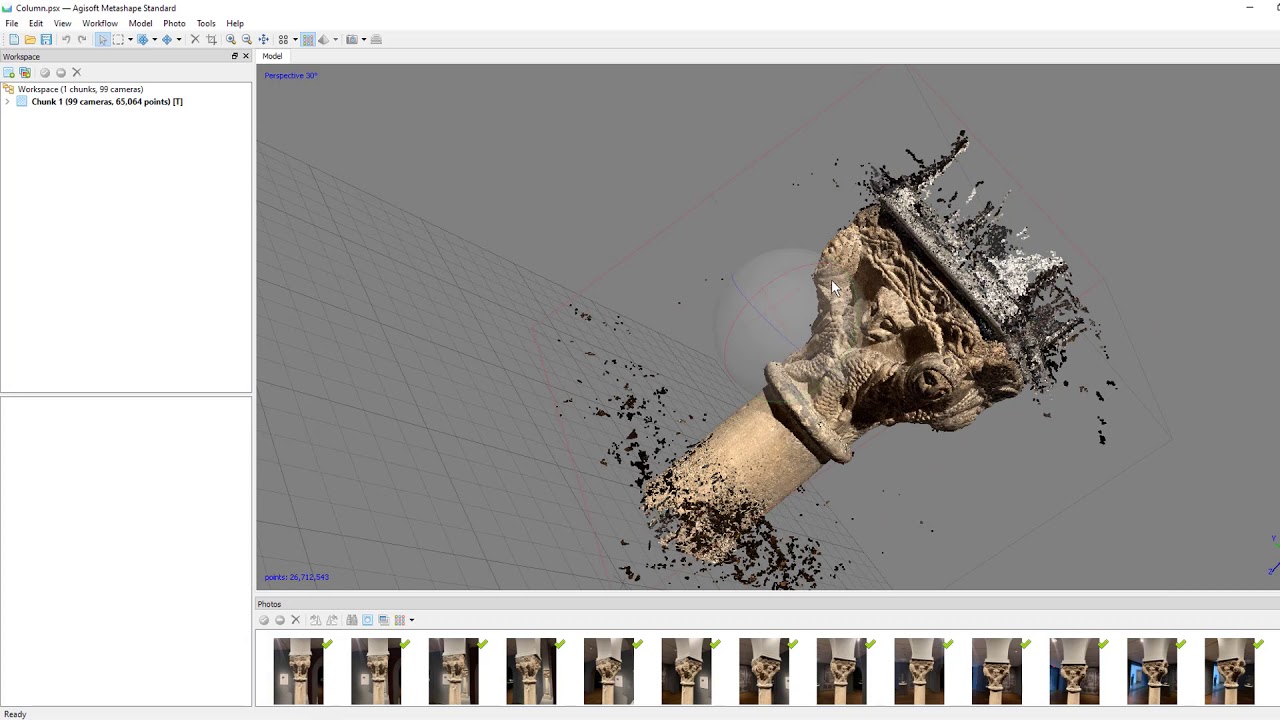Screen dimensions: 1280x720
Task: Open the model shading dropdown arrow
Action: point(335,40)
